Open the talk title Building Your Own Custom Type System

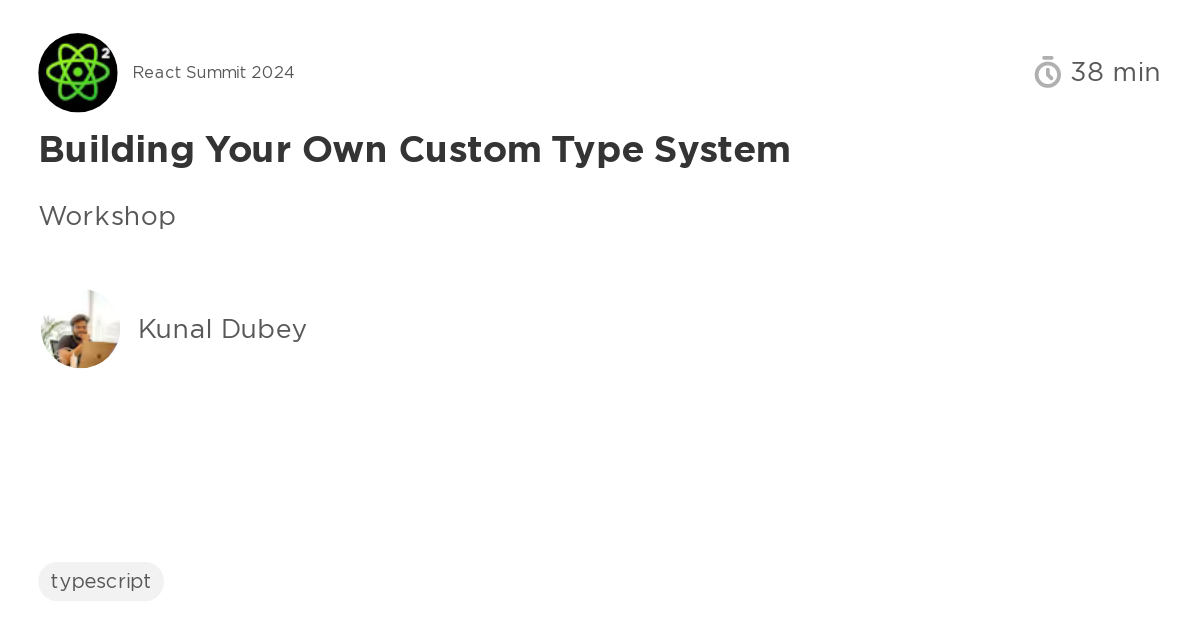[x=414, y=150]
